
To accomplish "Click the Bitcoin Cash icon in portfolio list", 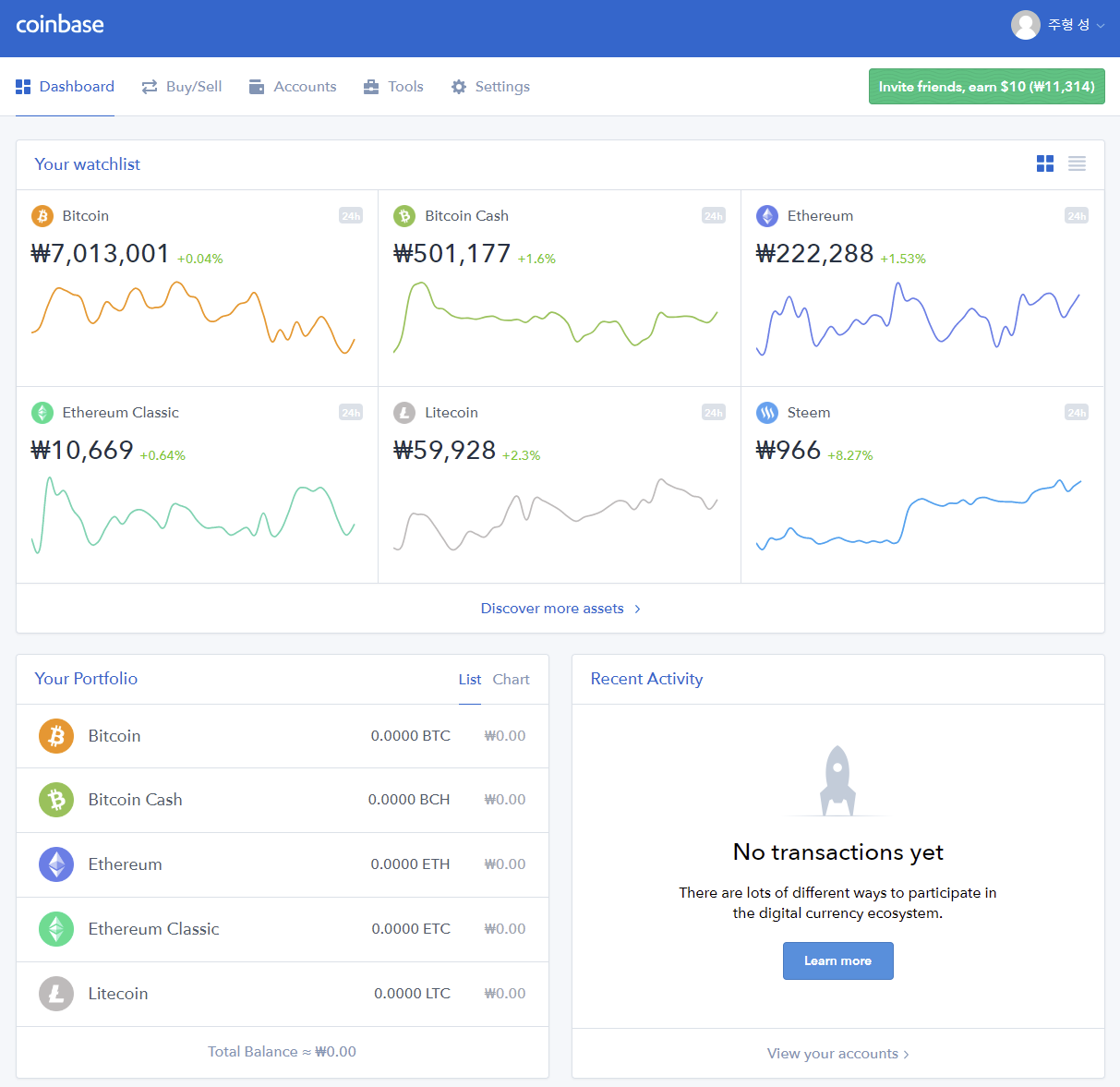I will [x=56, y=800].
